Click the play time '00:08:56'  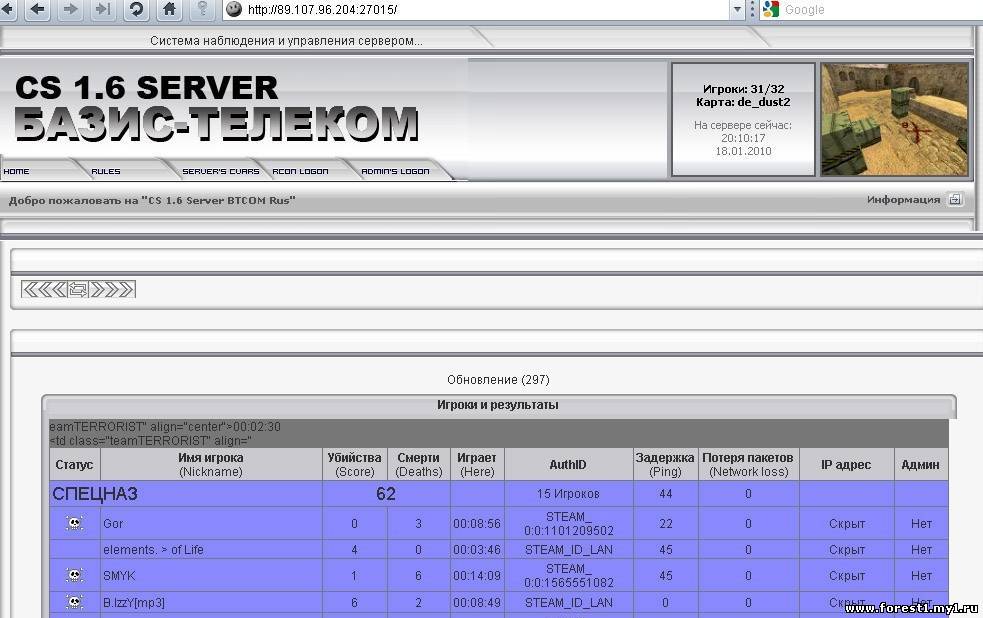476,523
